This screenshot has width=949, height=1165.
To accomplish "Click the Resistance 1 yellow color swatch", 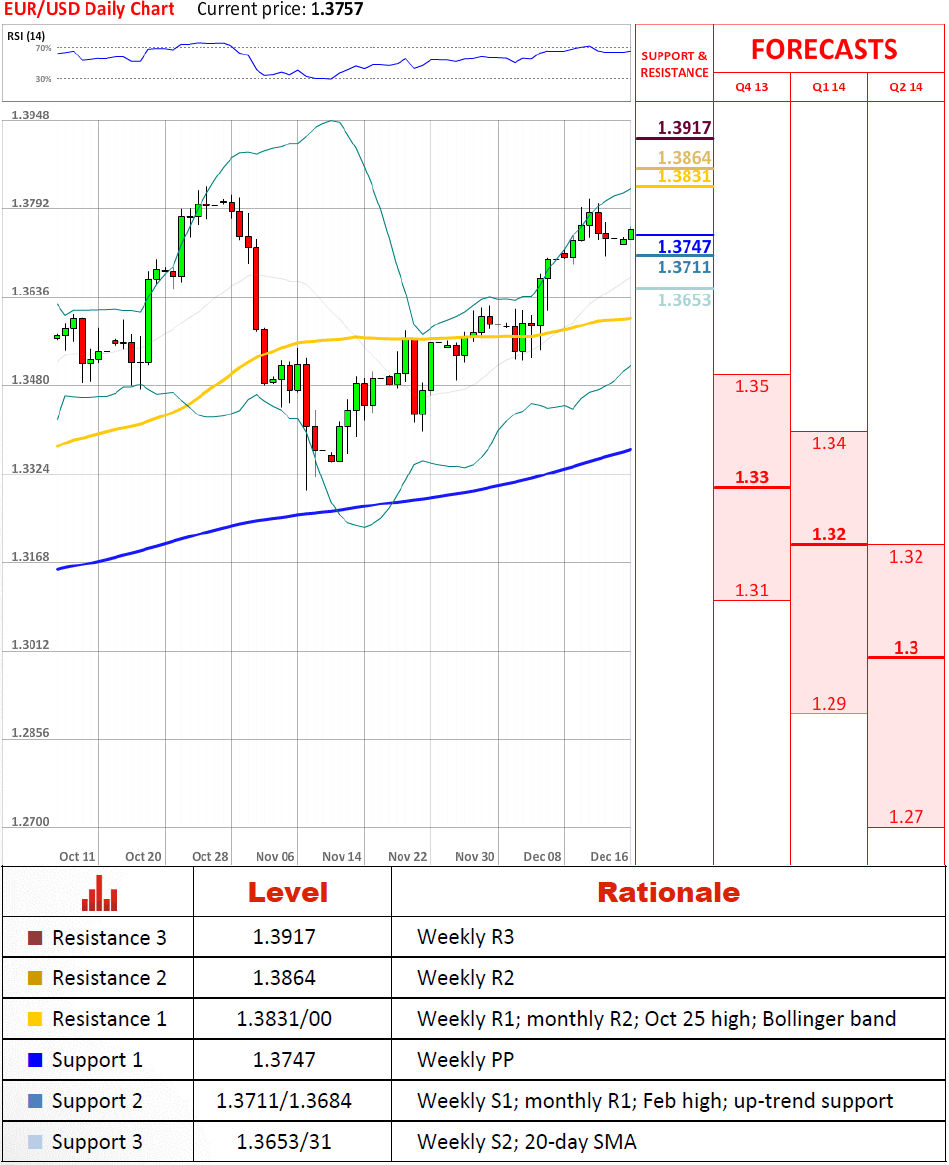I will pyautogui.click(x=36, y=1020).
